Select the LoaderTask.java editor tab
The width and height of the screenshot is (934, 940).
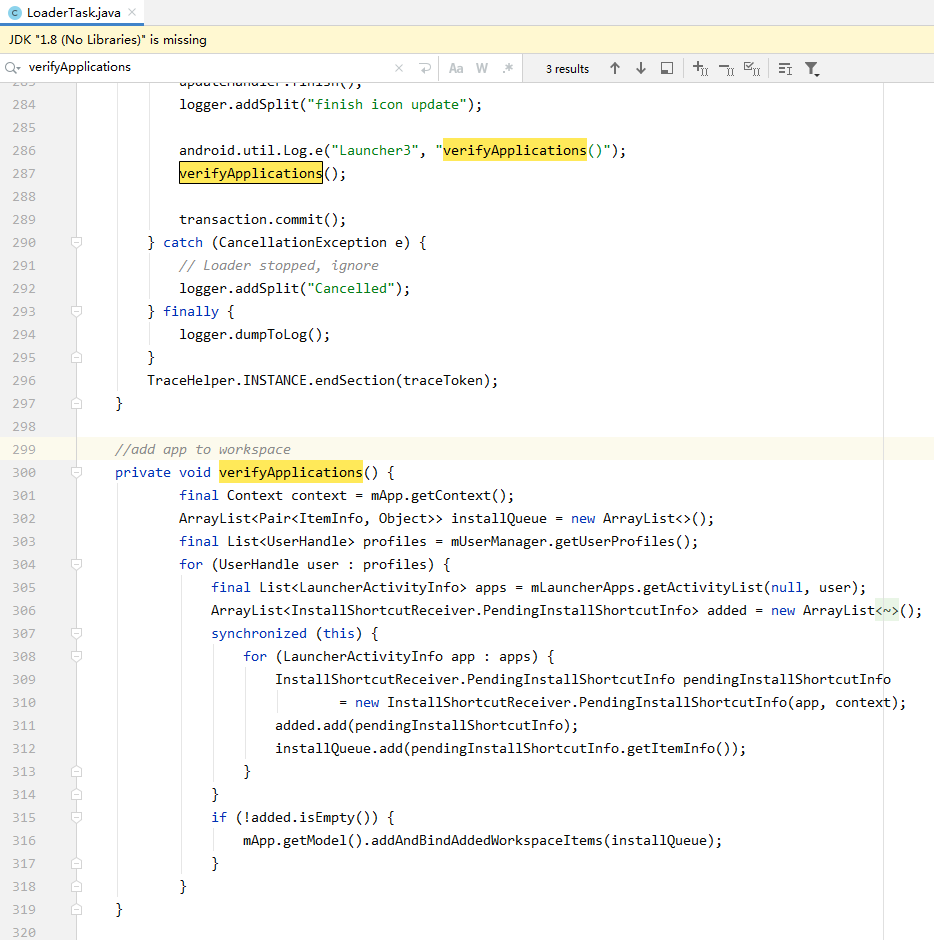tap(72, 13)
